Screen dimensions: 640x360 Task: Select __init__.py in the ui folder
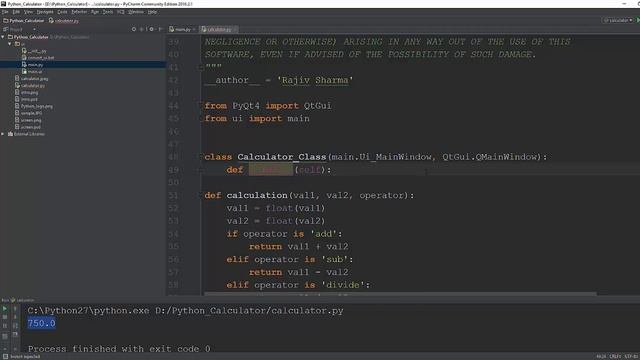34,51
